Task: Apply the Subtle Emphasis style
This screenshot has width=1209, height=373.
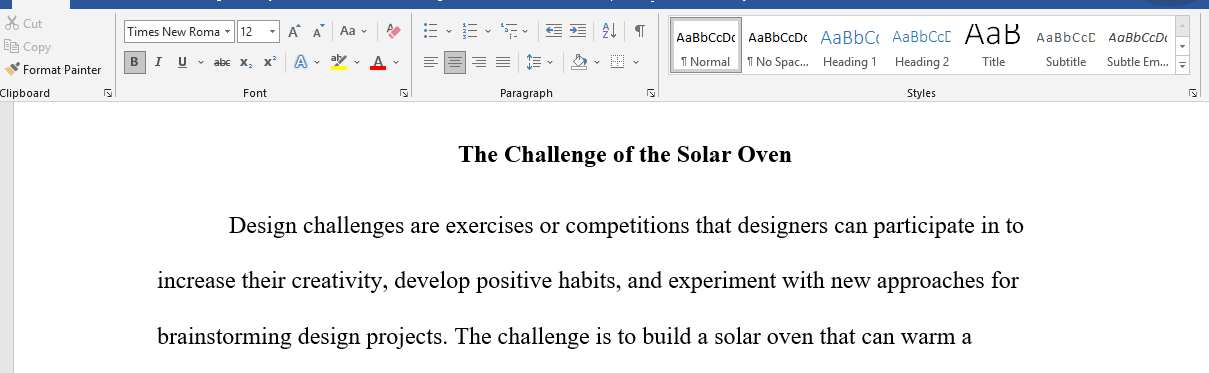Action: 1137,46
